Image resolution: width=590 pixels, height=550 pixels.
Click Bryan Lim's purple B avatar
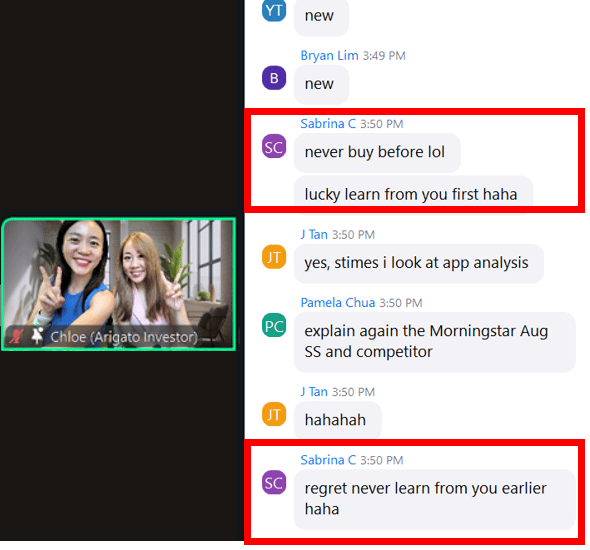274,78
